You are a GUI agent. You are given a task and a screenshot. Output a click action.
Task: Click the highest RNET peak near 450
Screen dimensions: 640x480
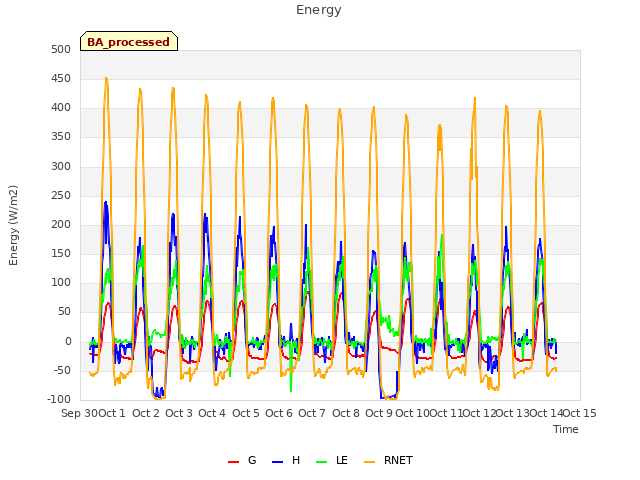pos(106,78)
